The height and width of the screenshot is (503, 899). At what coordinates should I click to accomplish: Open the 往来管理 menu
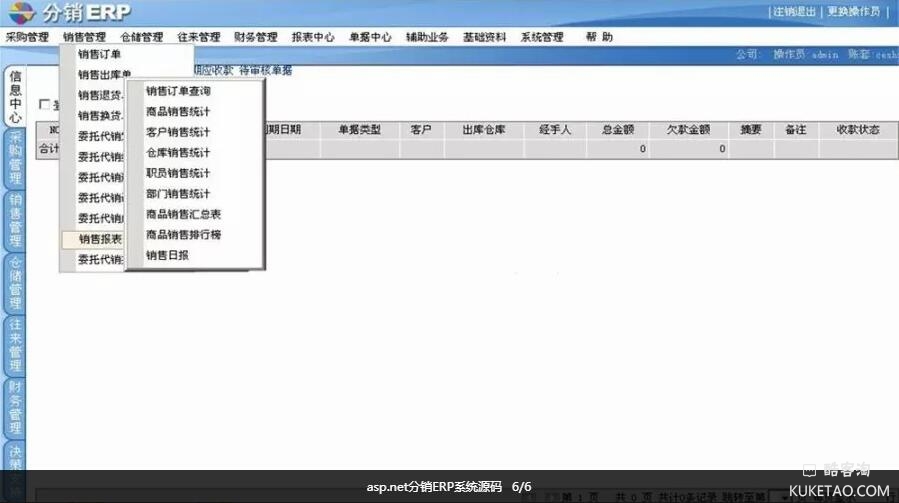pos(198,37)
